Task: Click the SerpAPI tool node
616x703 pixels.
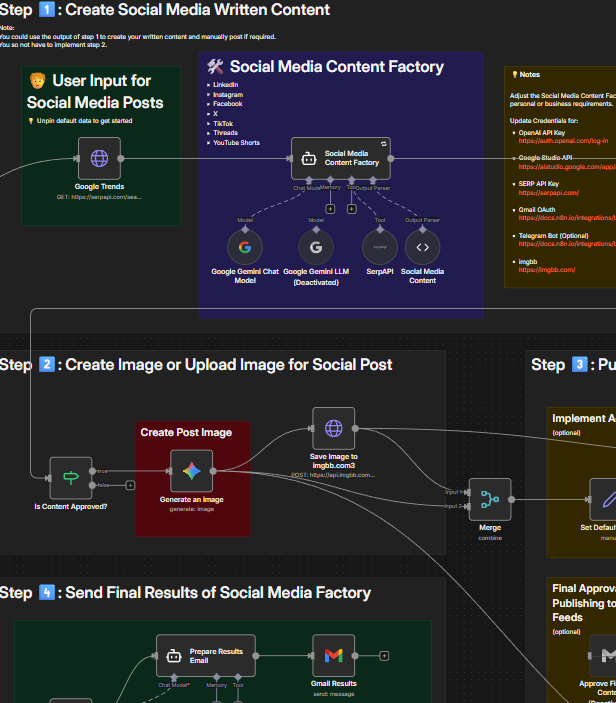Action: tap(379, 246)
